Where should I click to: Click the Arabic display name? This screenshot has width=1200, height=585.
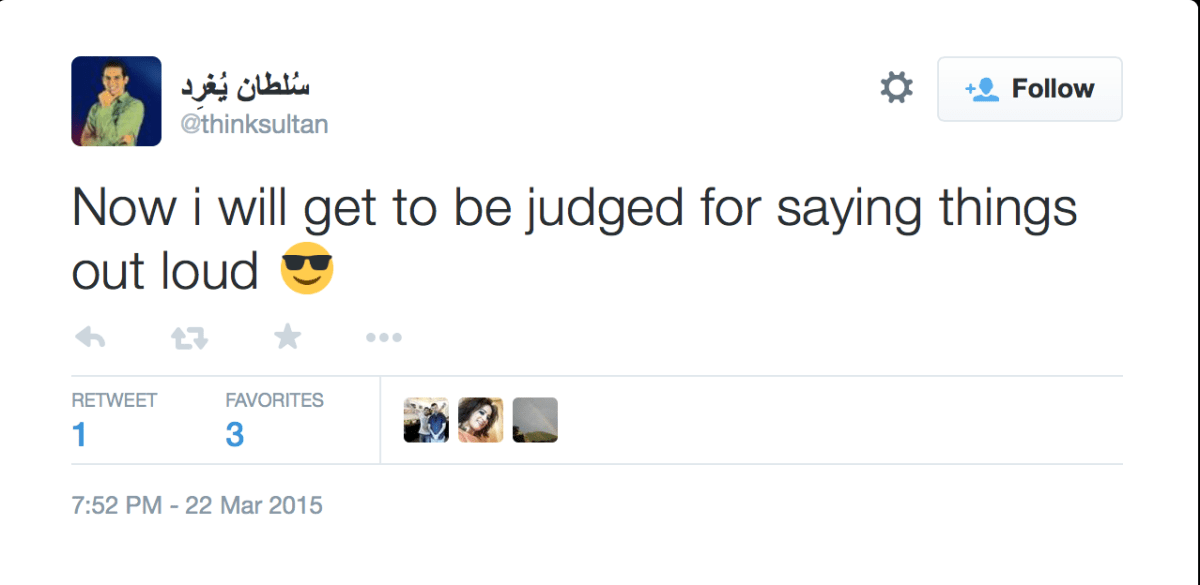point(245,87)
